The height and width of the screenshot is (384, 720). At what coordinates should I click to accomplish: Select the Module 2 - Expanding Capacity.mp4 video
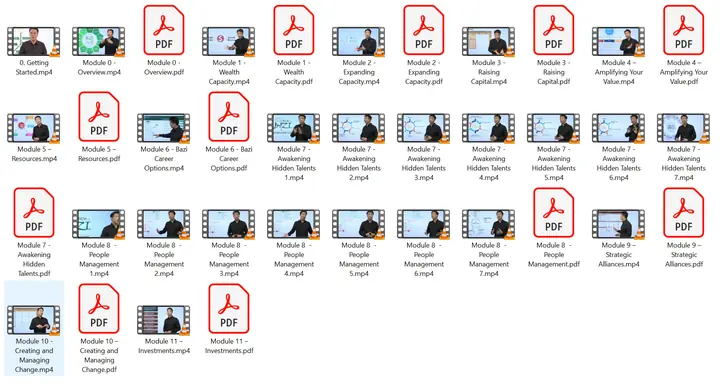pyautogui.click(x=359, y=41)
